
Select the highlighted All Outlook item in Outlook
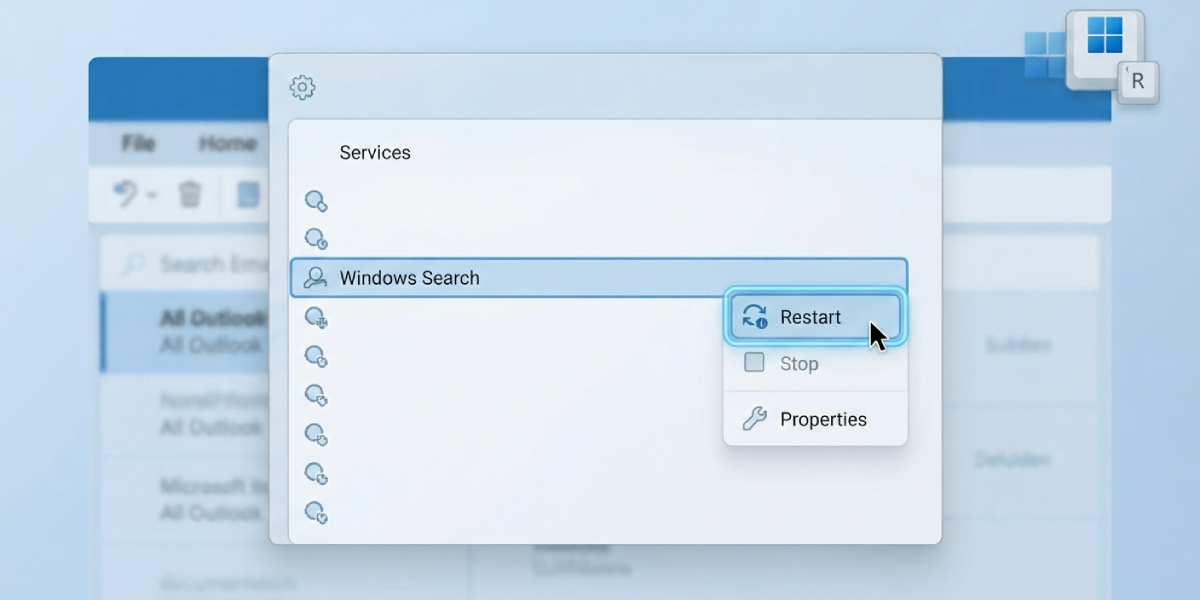pos(185,332)
